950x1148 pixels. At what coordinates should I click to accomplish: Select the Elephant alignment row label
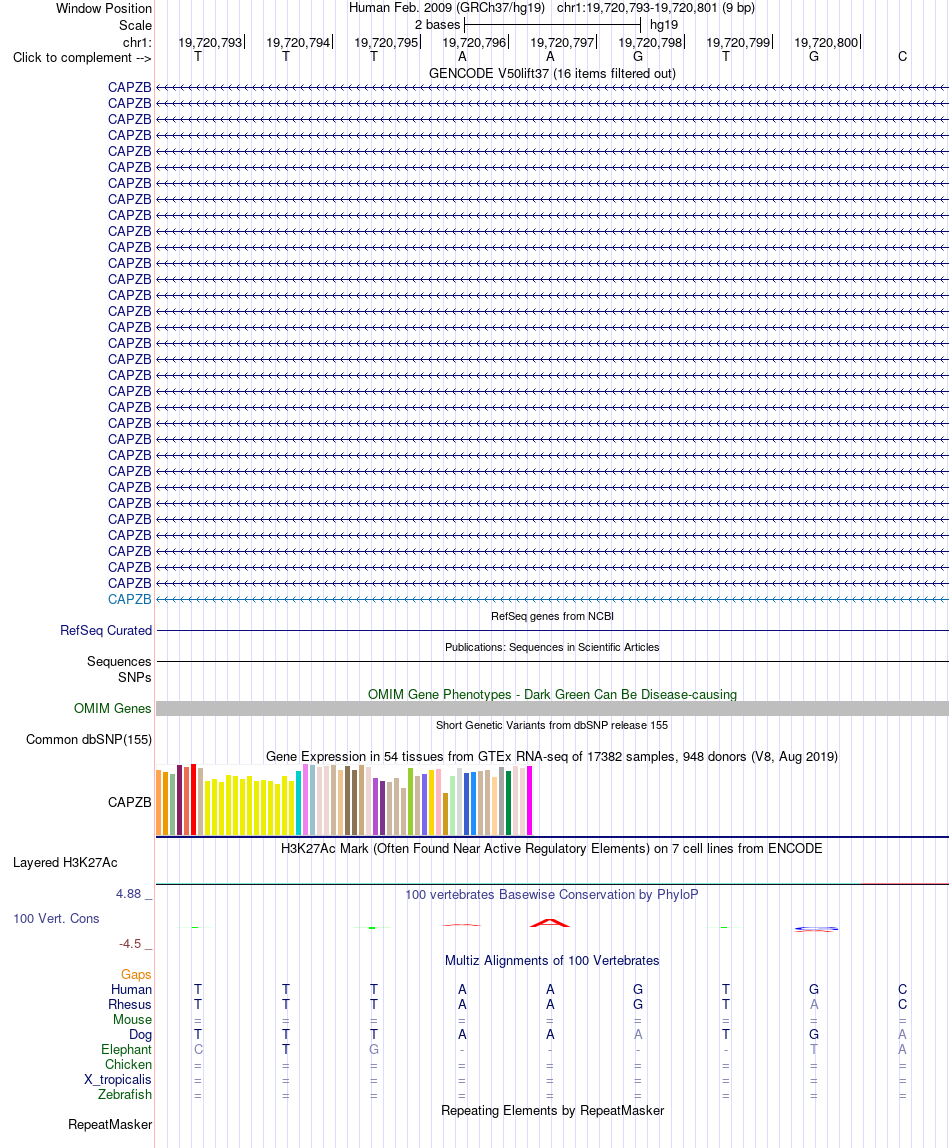tap(126, 1049)
